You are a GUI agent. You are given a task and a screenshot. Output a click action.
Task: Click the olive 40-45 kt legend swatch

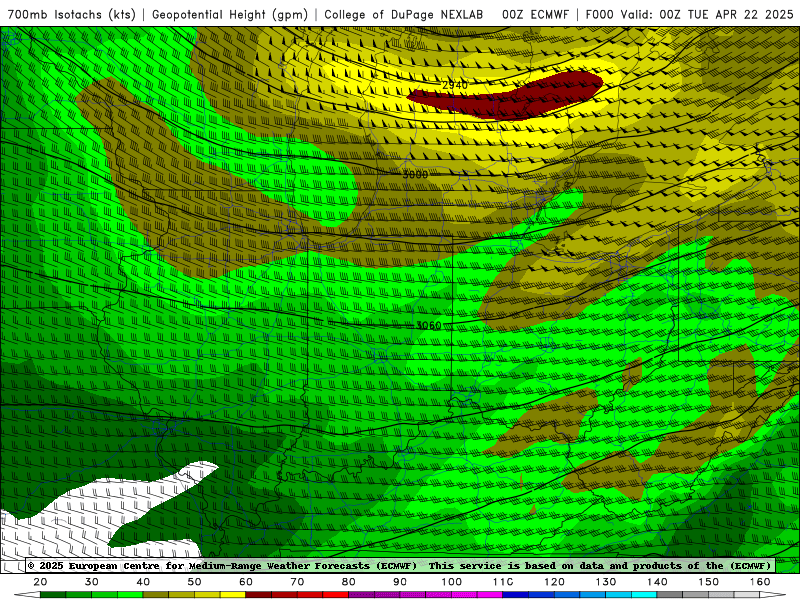coord(156,595)
